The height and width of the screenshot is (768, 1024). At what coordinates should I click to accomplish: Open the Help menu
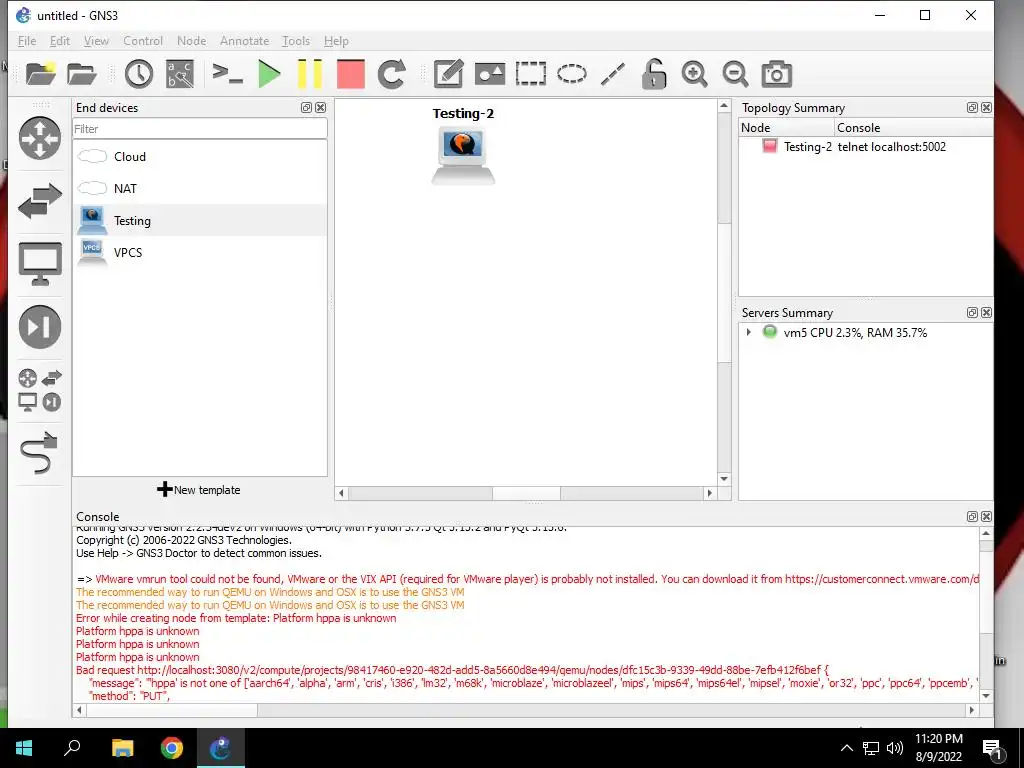(x=336, y=40)
